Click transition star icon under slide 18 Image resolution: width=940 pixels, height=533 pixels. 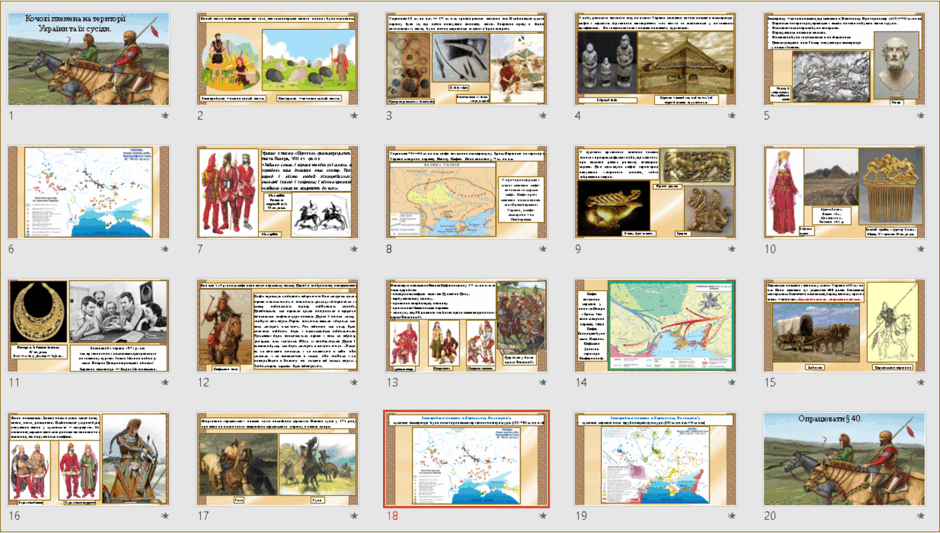click(x=543, y=516)
